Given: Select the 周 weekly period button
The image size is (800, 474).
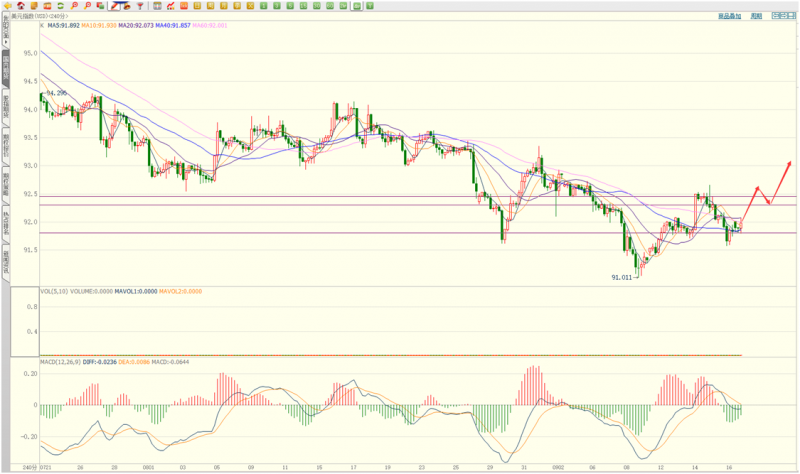Looking at the screenshot, I should click(x=210, y=6).
